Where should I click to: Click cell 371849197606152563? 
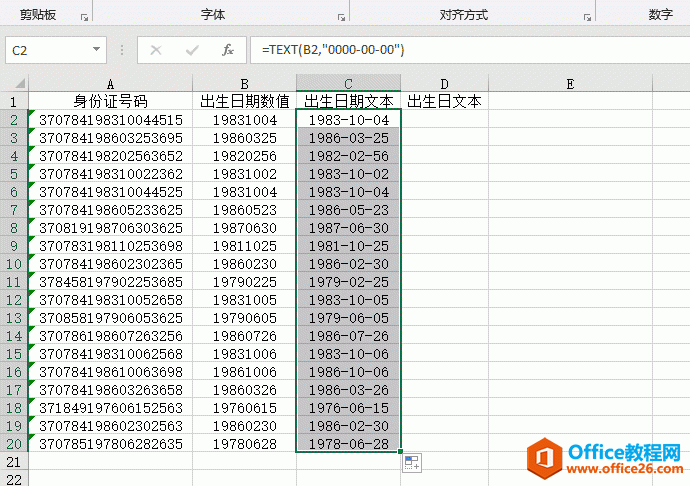point(110,408)
